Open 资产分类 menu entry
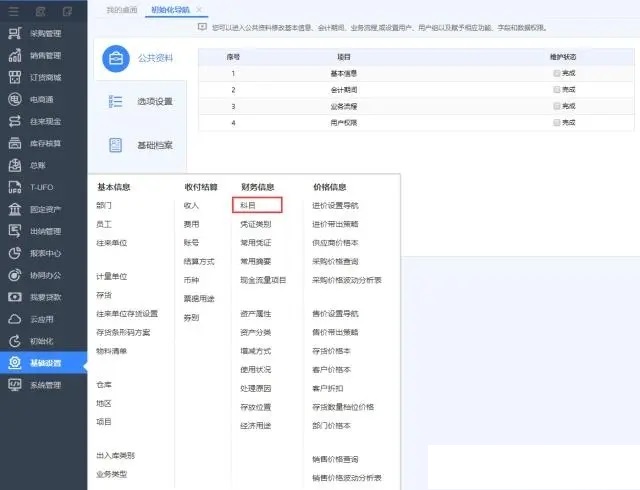This screenshot has height=490, width=640. point(256,332)
